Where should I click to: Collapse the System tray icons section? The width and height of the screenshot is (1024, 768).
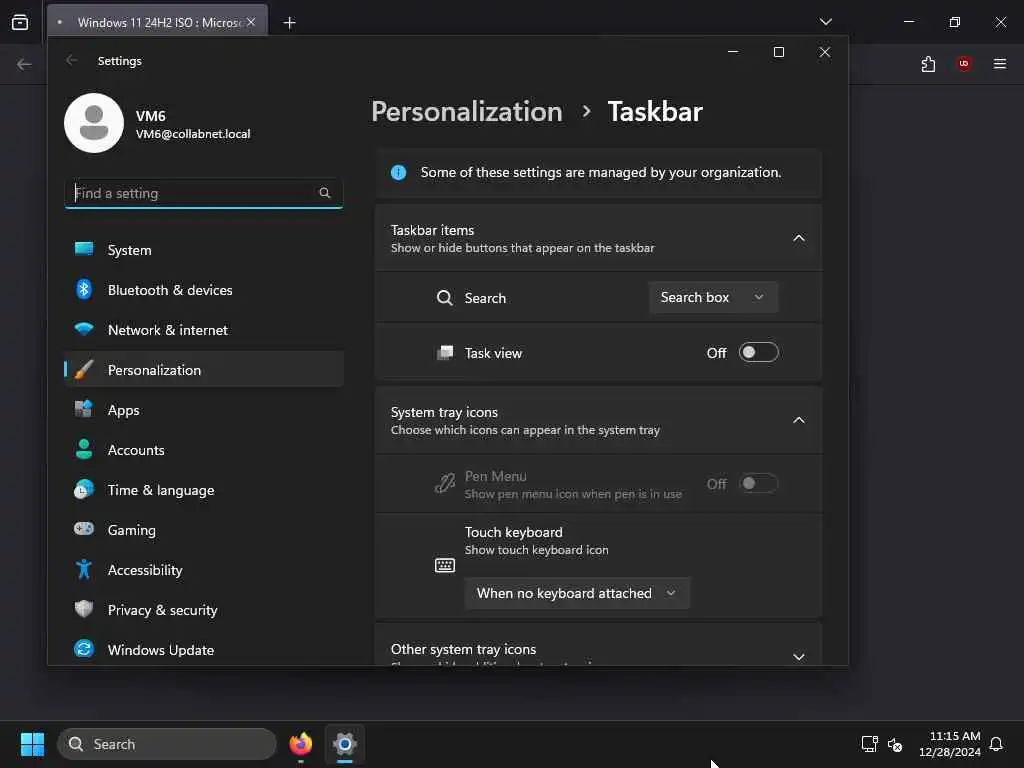[x=799, y=421]
